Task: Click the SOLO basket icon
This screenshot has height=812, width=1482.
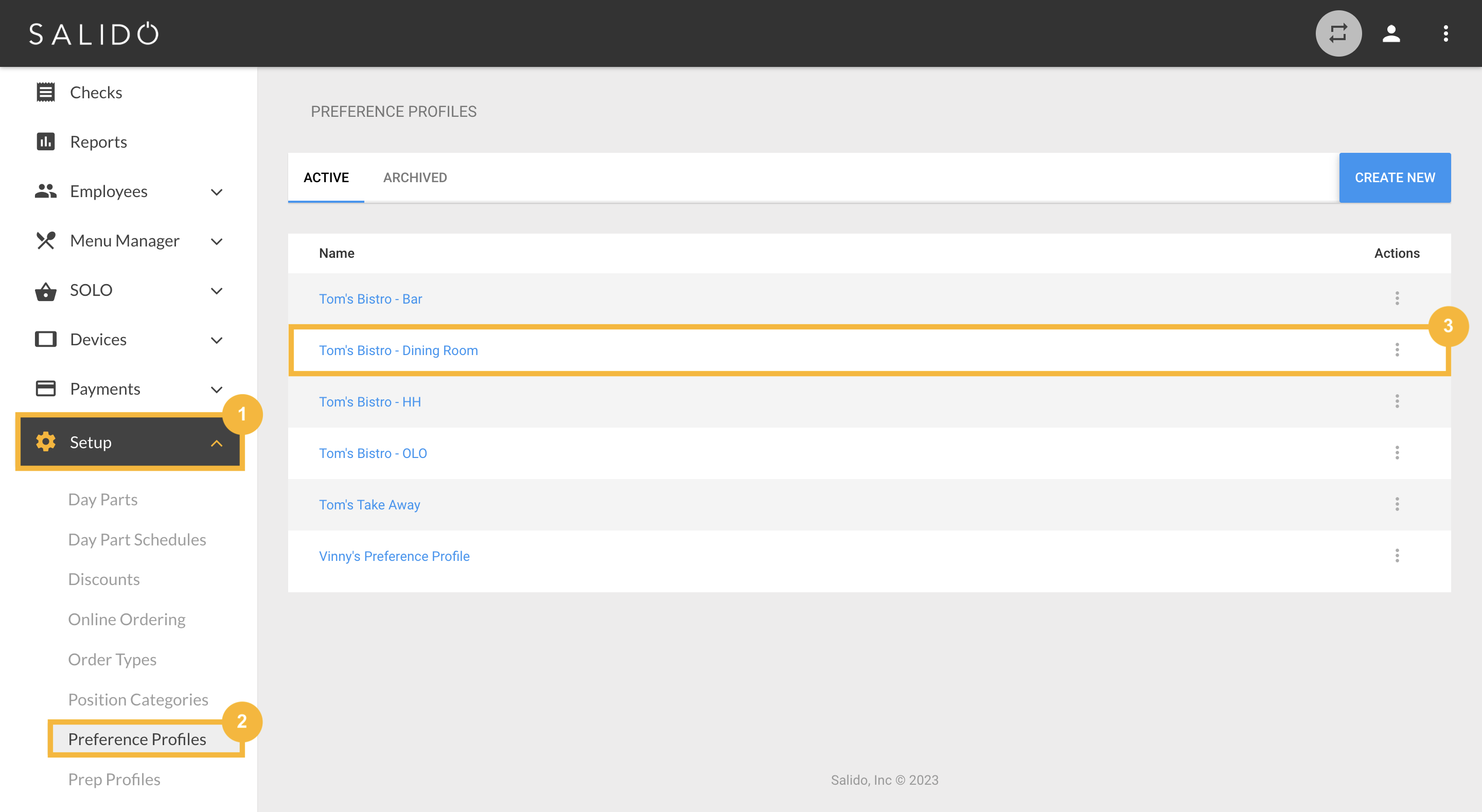Action: 45,291
